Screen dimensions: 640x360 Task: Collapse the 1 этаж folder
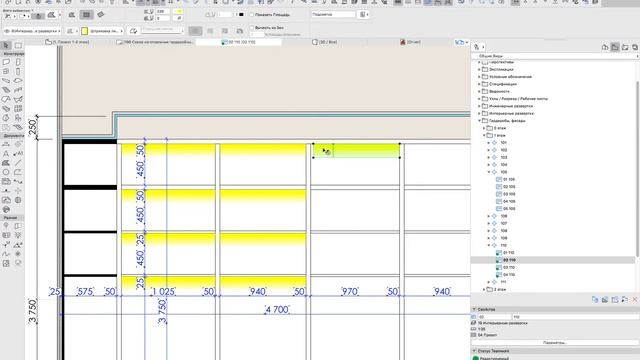click(484, 136)
